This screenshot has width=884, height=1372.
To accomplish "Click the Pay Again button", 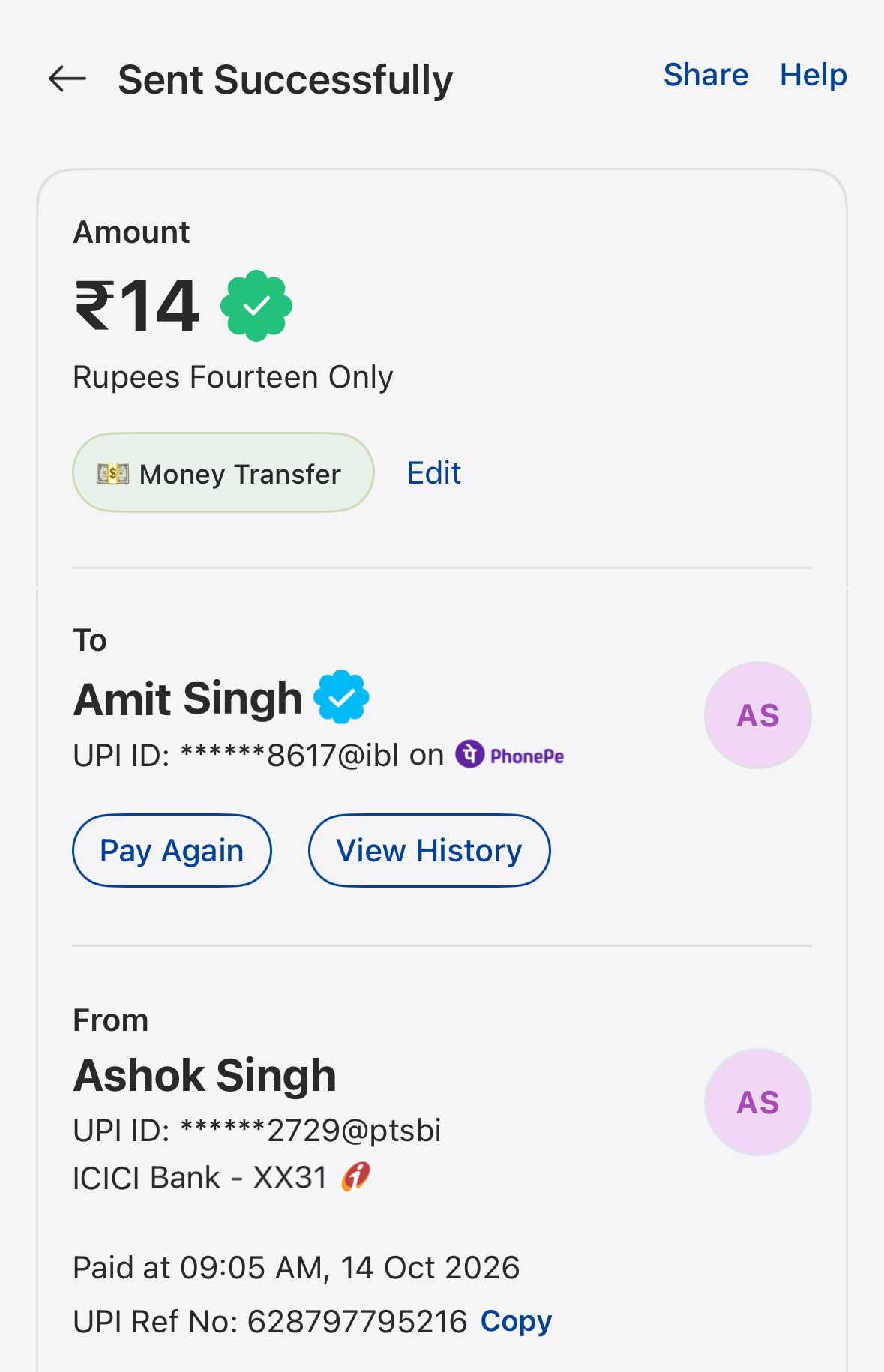I will 172,850.
